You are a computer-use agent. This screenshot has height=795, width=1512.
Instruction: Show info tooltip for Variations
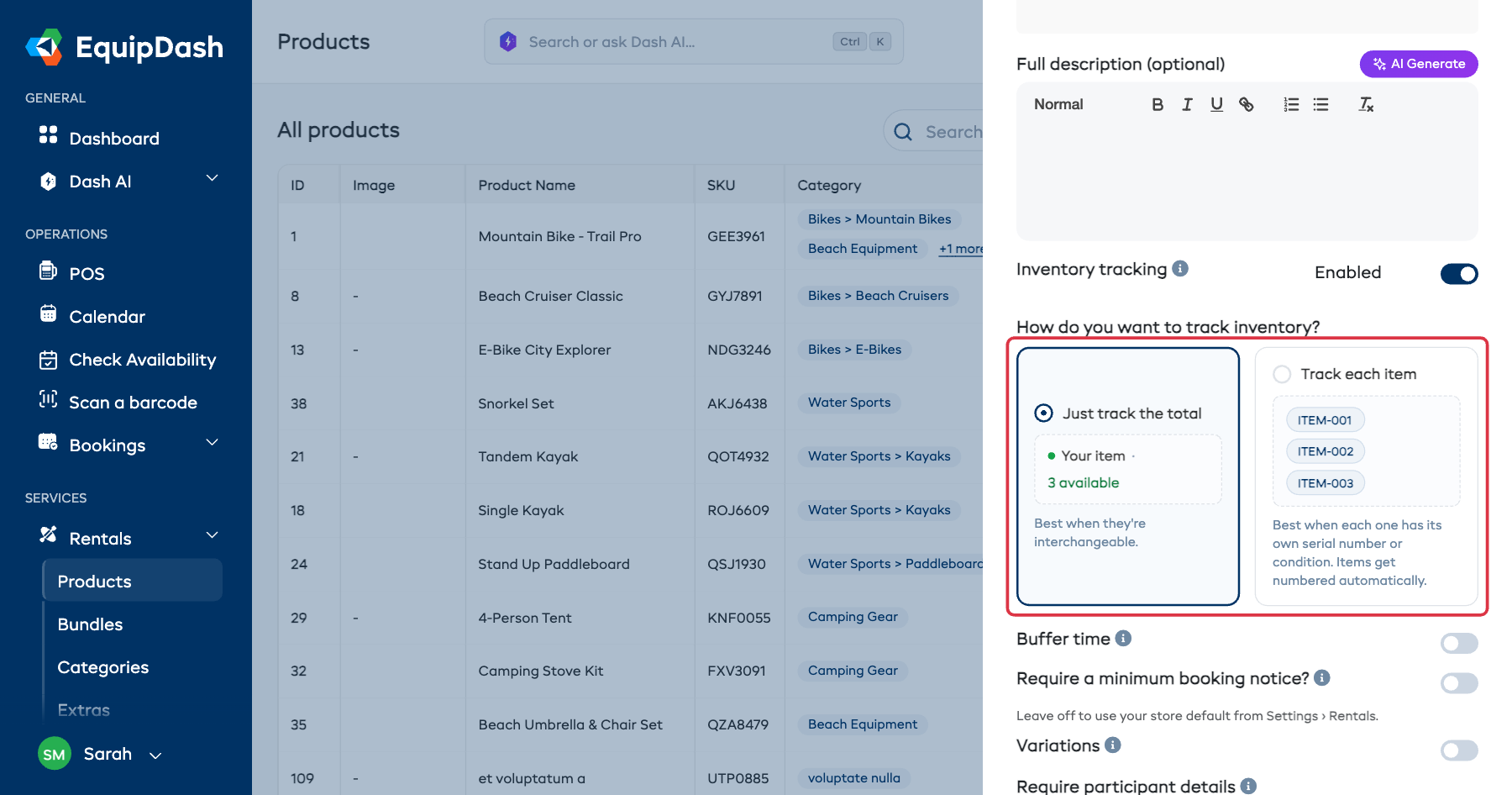(x=1113, y=745)
